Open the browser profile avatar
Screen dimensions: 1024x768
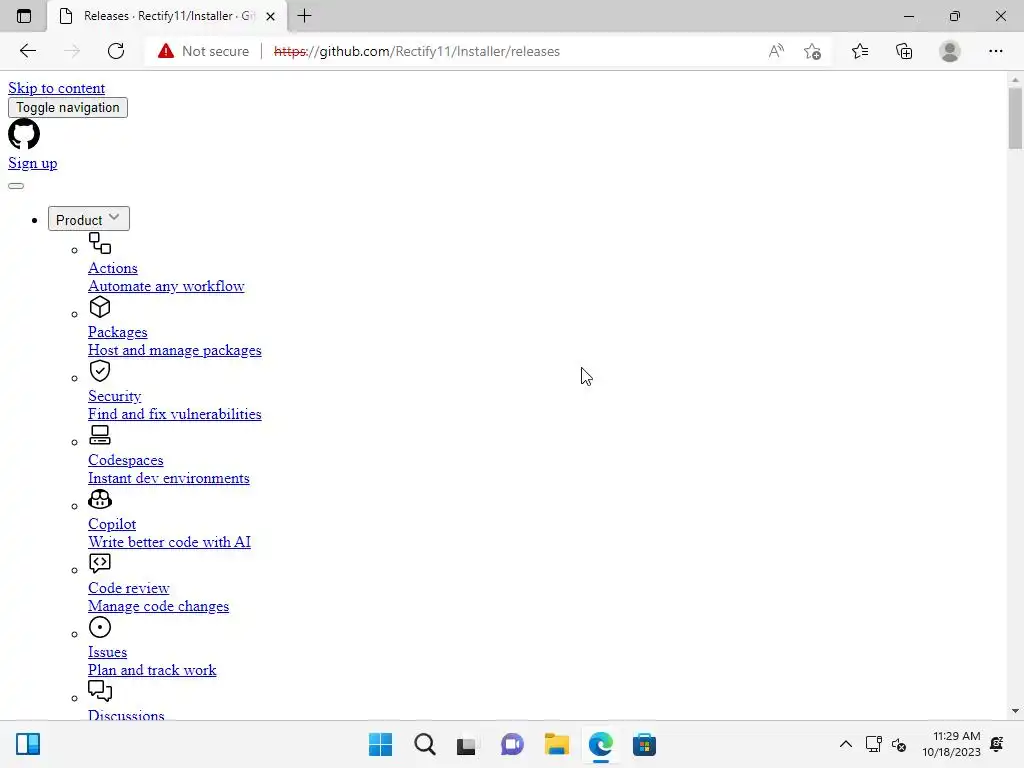coord(950,51)
